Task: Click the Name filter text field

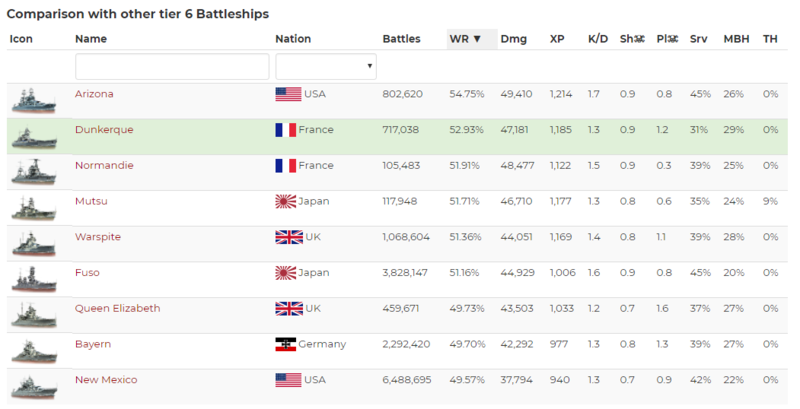Action: (172, 67)
